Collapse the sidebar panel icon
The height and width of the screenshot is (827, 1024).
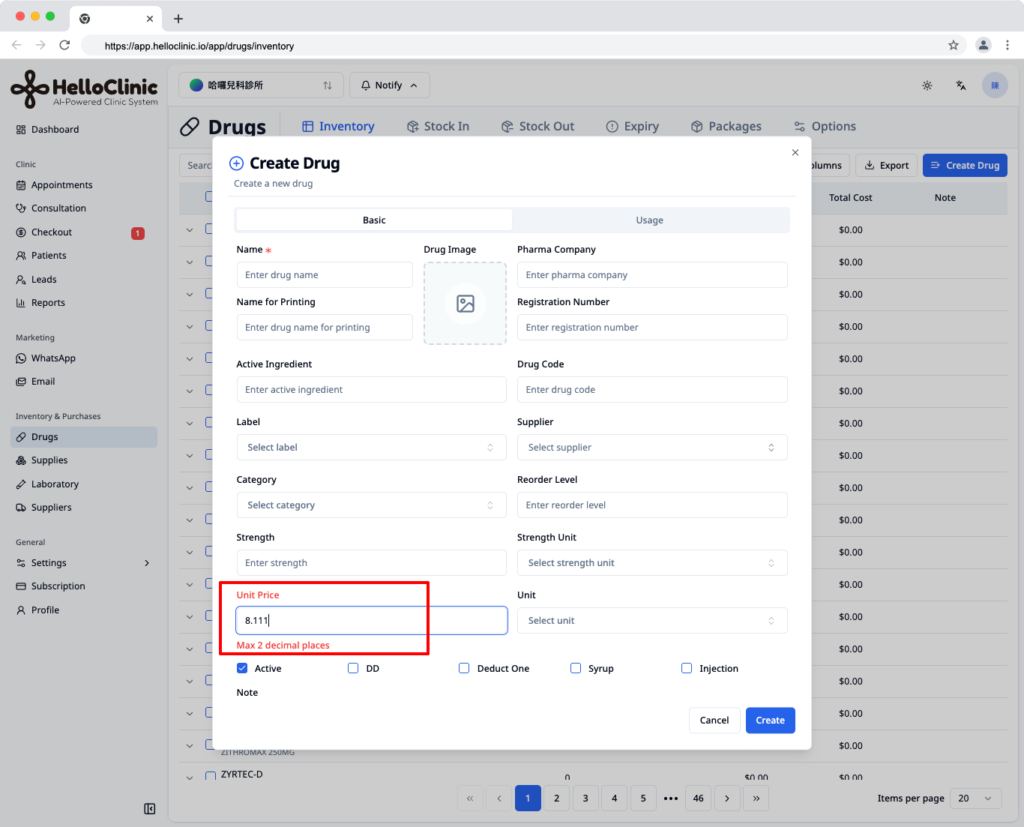[150, 809]
